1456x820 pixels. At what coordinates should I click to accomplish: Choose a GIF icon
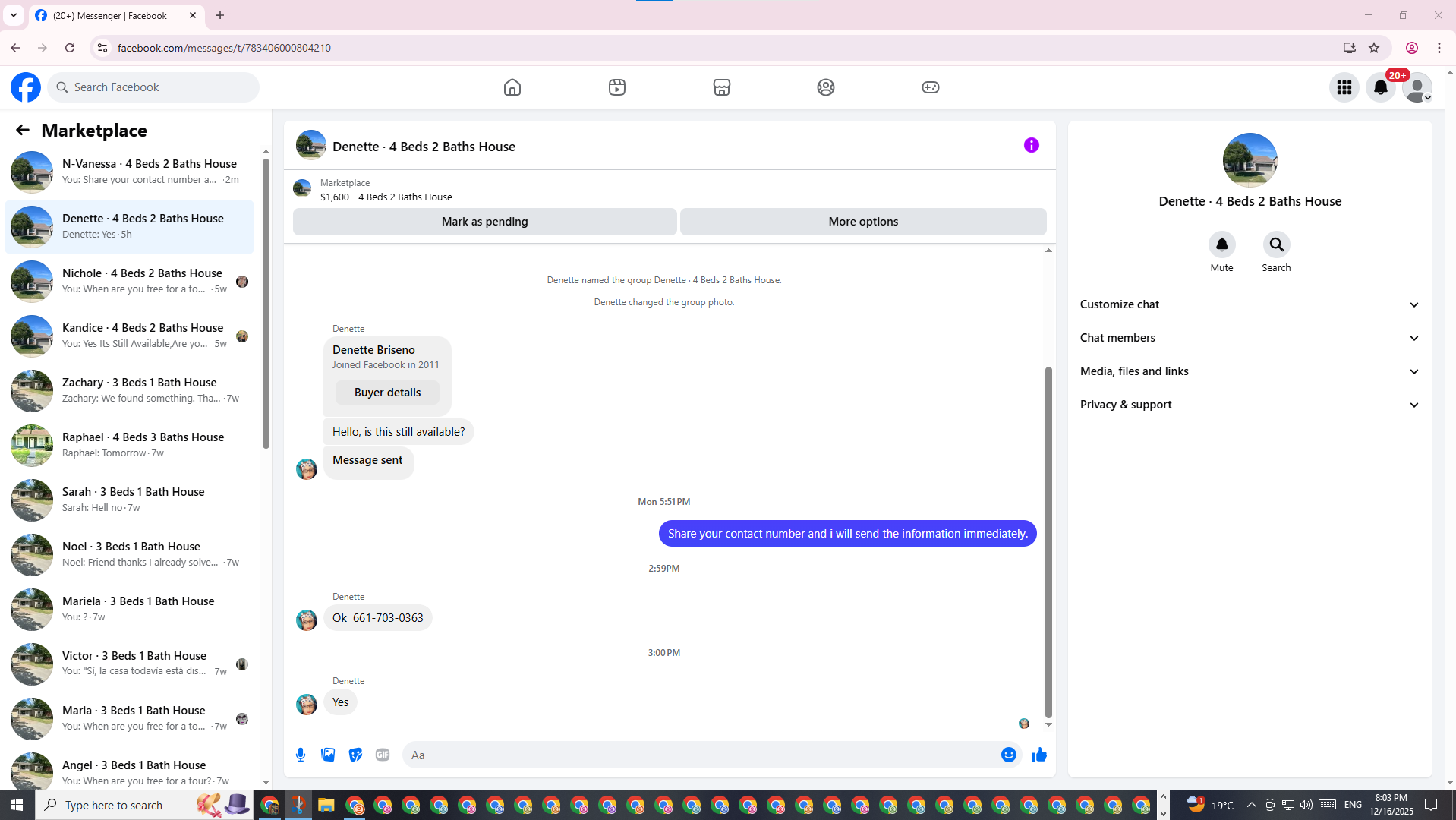tap(383, 755)
